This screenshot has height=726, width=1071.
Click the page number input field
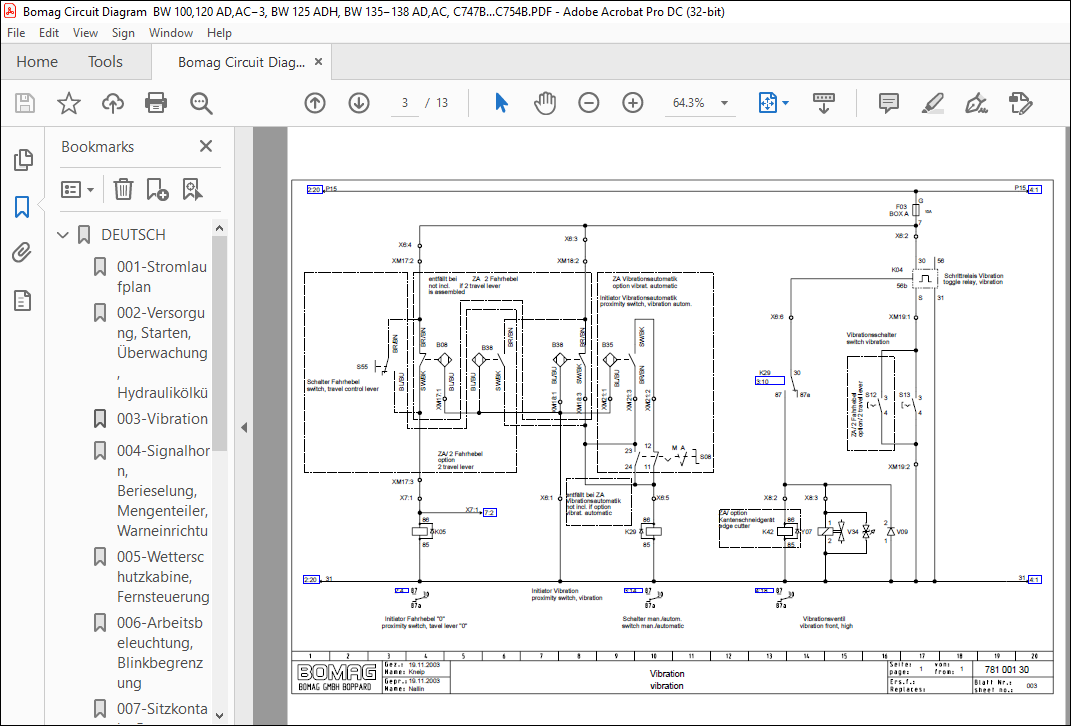[404, 103]
